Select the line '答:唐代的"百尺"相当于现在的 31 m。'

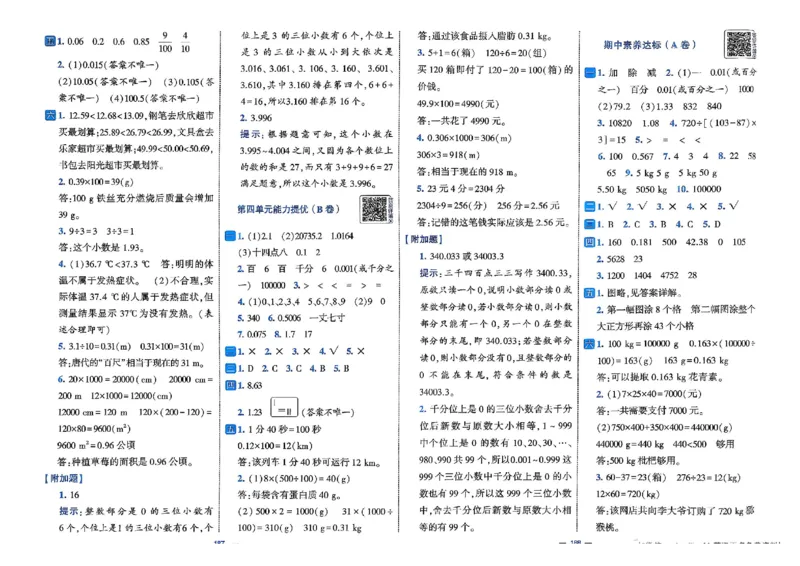coord(132,363)
